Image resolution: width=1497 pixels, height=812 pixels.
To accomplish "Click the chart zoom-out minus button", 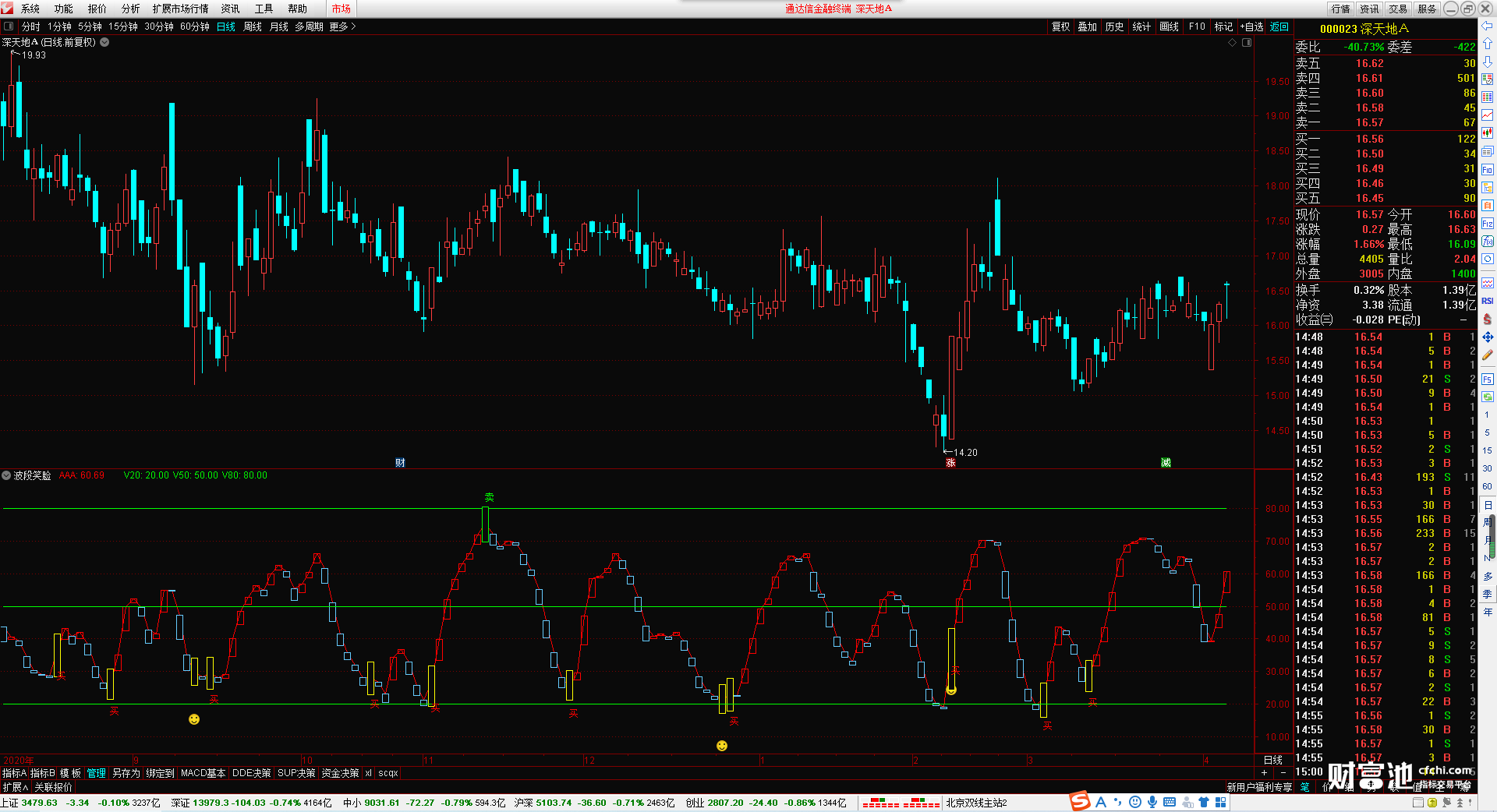I will pyautogui.click(x=1282, y=773).
